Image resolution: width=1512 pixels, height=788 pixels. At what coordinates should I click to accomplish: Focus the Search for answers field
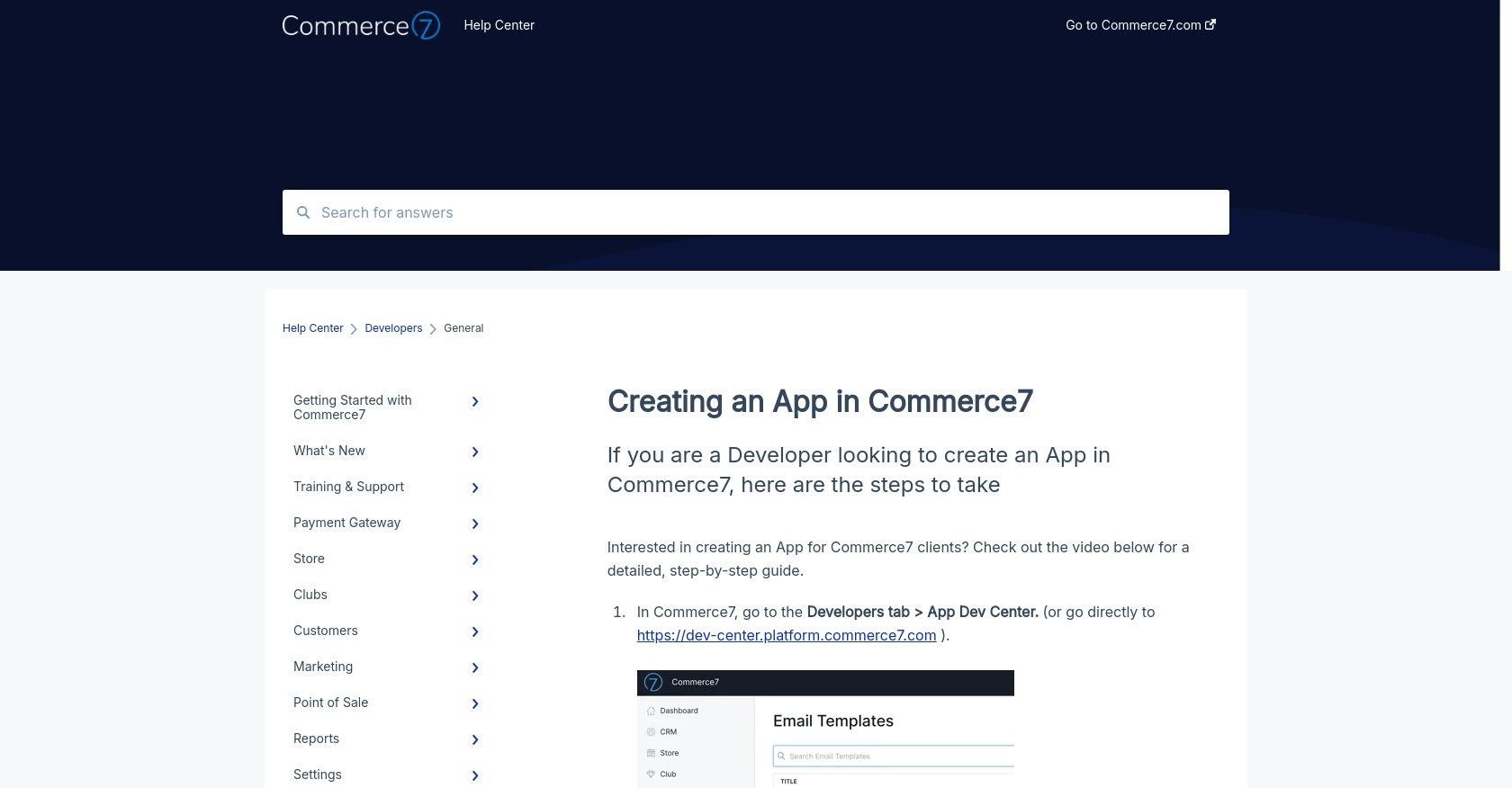pos(756,212)
